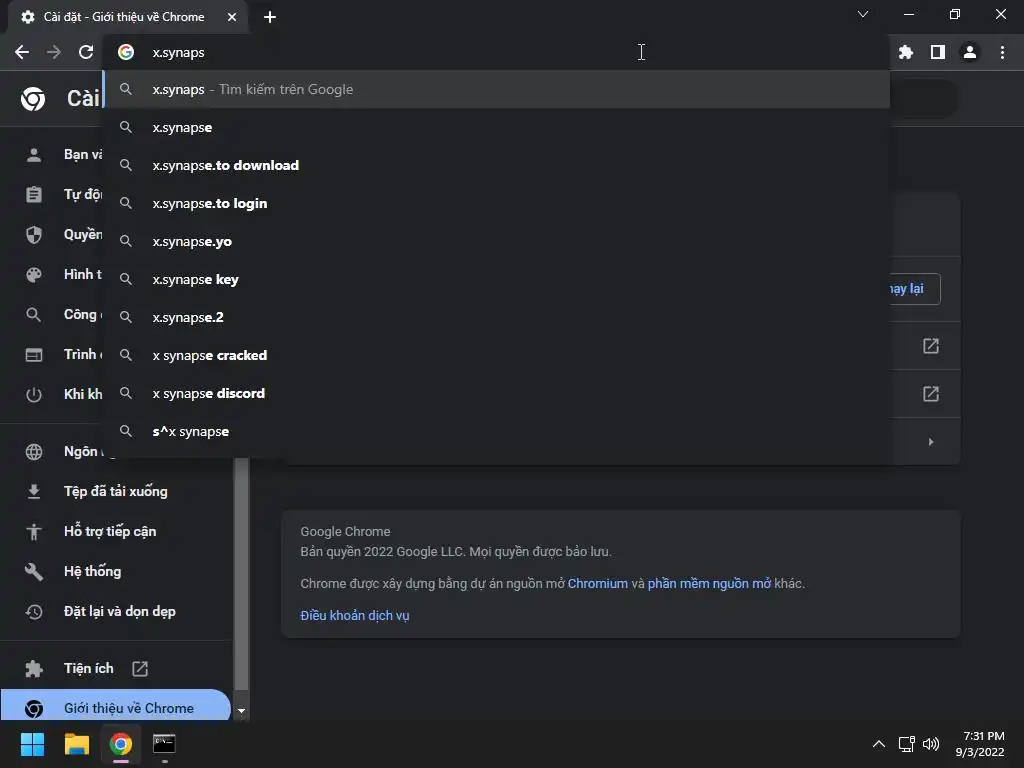This screenshot has width=1024, height=768.
Task: Choose the x.synapse suggestion
Action: [x=496, y=127]
